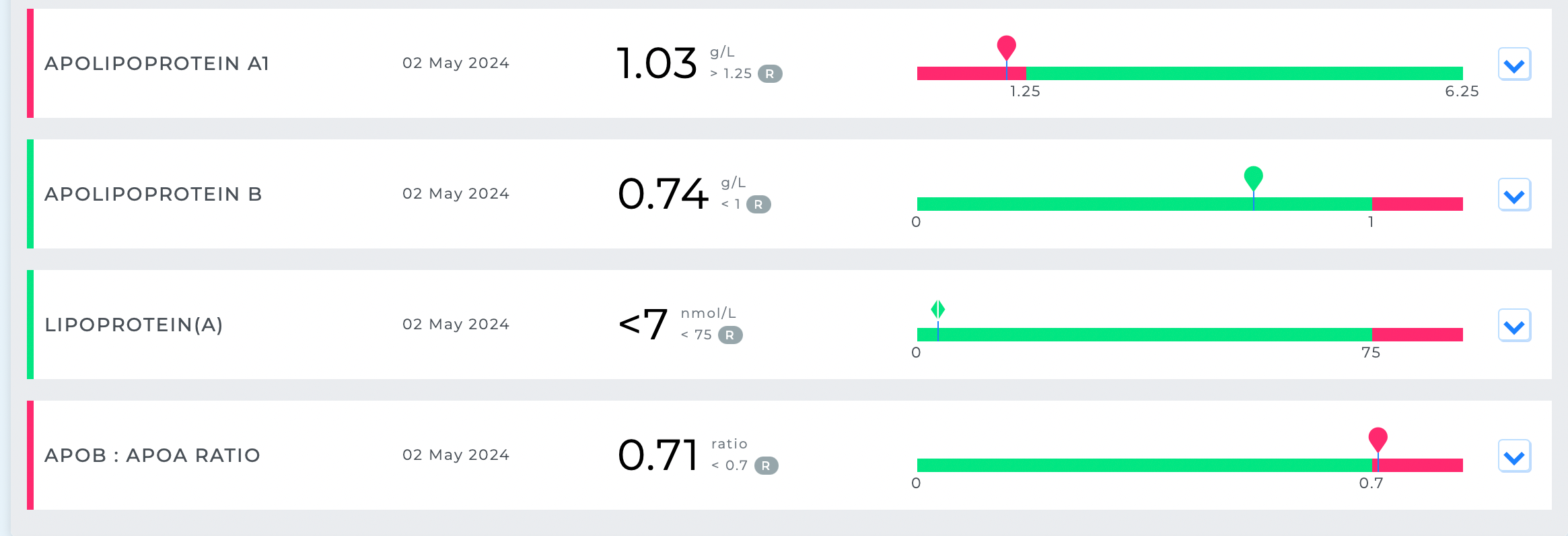
Task: Select the LIPOPROTEIN(A) test name
Action: coord(133,325)
